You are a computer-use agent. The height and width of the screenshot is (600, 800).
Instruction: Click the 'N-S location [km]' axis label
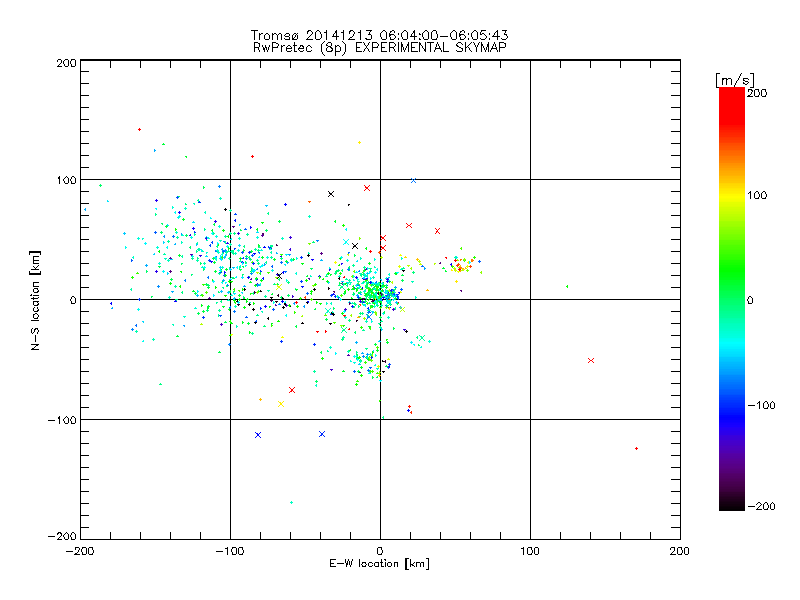(x=35, y=301)
